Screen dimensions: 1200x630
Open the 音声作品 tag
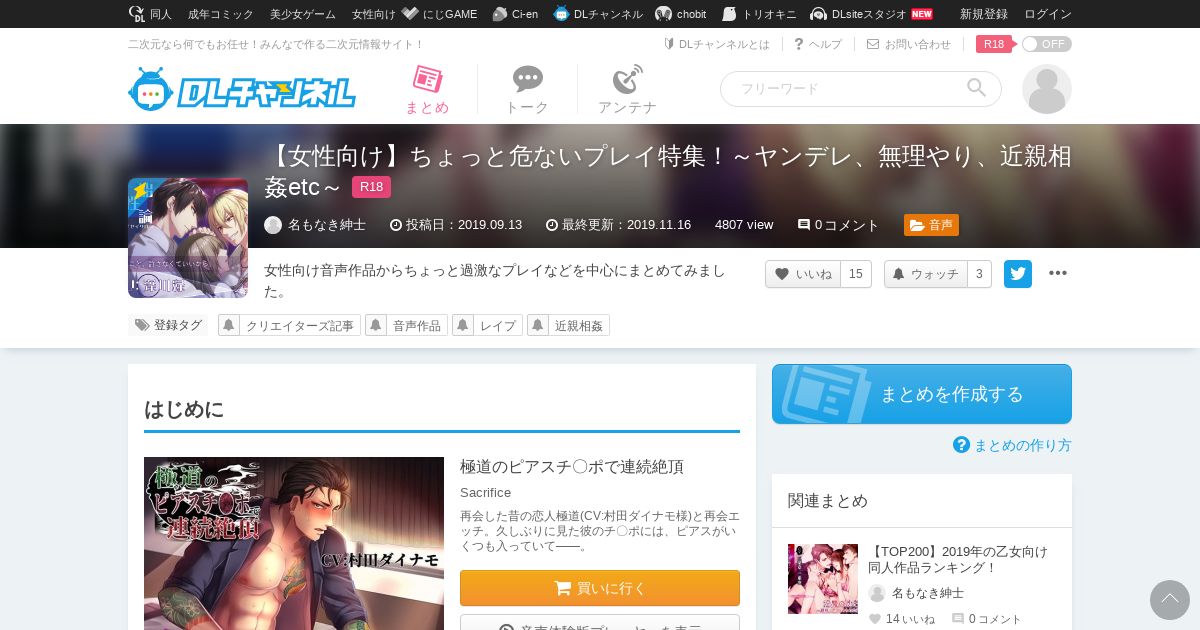pyautogui.click(x=417, y=326)
